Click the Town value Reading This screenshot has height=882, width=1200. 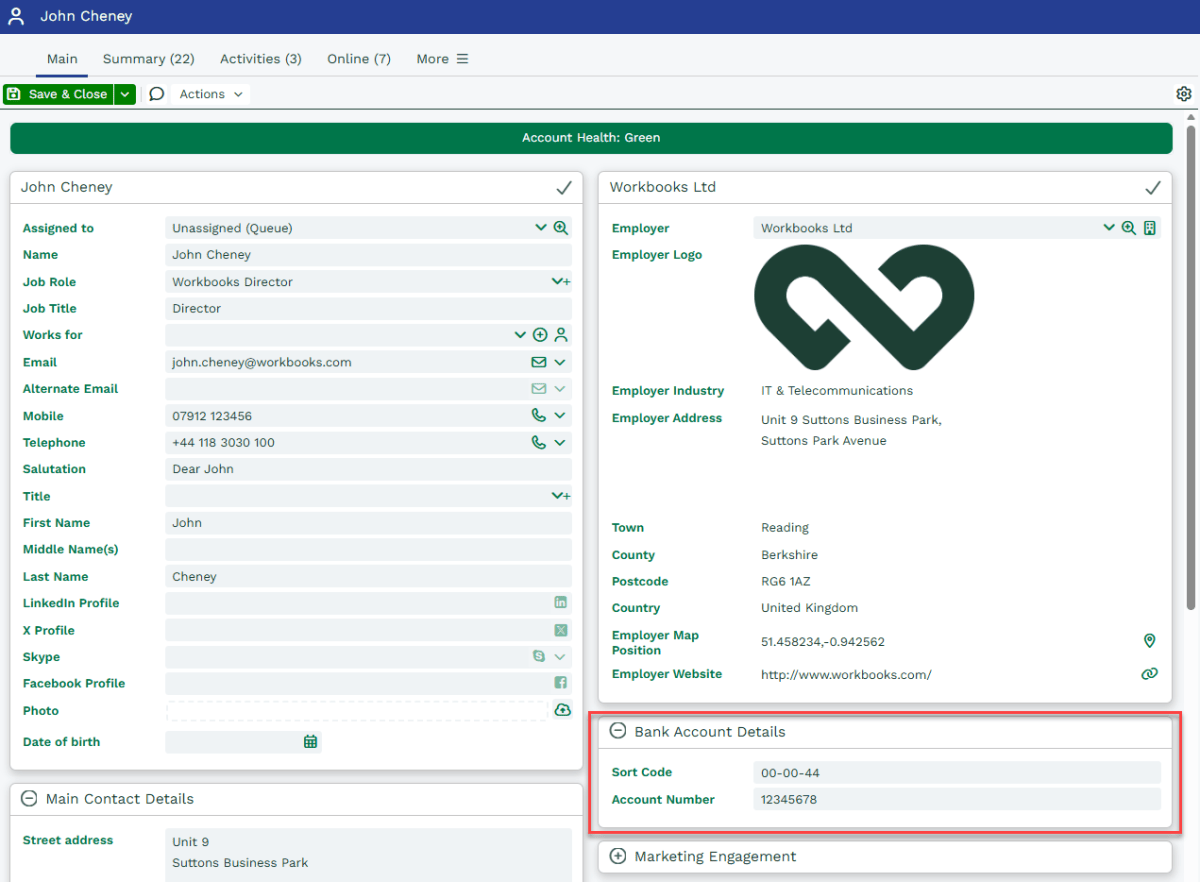point(785,528)
